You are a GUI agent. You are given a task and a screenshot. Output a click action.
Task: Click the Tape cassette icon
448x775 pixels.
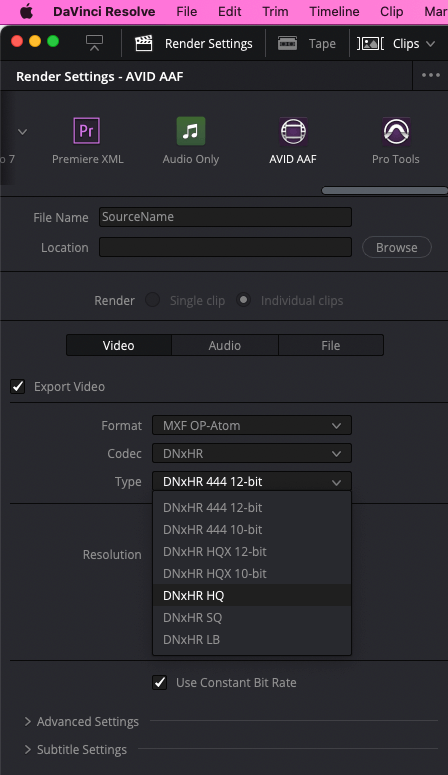(287, 43)
